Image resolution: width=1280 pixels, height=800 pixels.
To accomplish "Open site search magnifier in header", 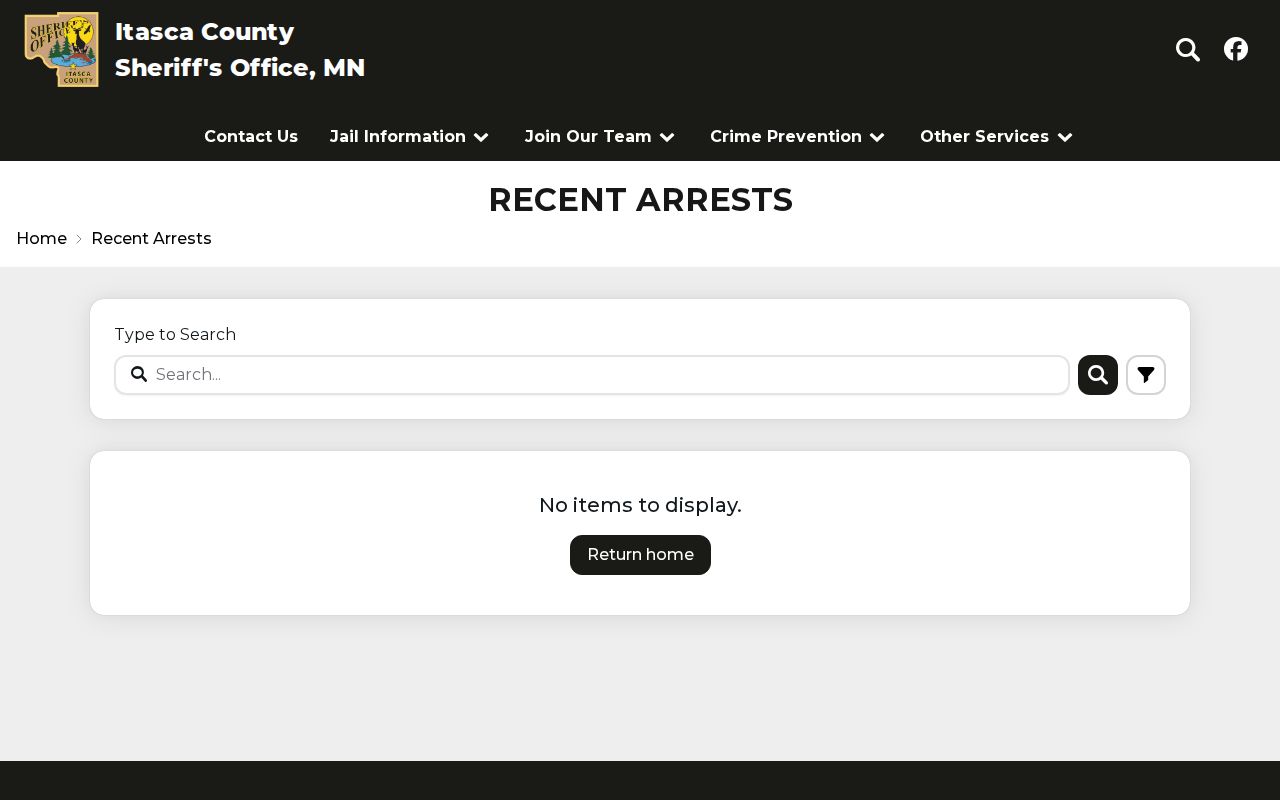I will [1188, 49].
